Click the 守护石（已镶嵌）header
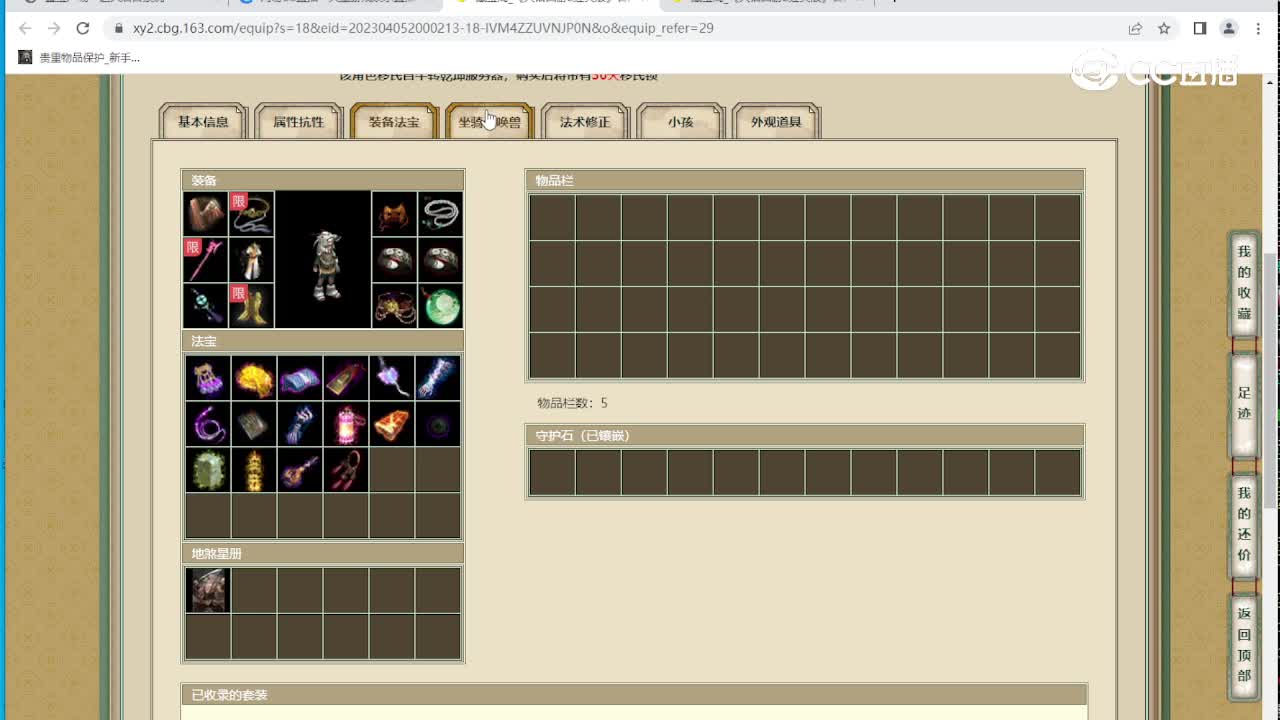This screenshot has width=1280, height=720. [x=805, y=435]
